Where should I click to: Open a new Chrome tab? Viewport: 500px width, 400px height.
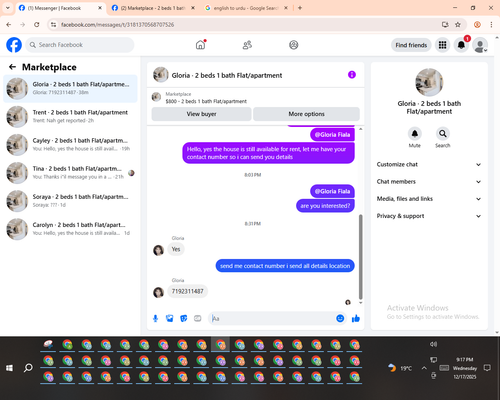(300, 8)
